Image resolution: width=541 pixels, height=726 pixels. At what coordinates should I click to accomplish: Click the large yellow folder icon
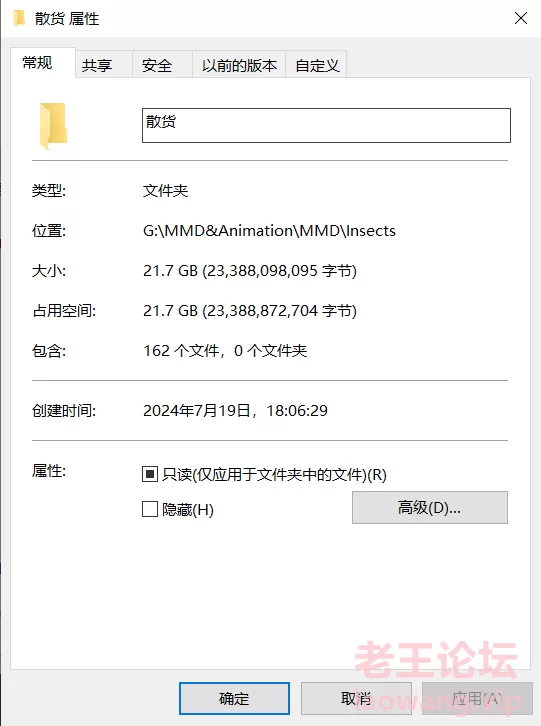pyautogui.click(x=53, y=126)
